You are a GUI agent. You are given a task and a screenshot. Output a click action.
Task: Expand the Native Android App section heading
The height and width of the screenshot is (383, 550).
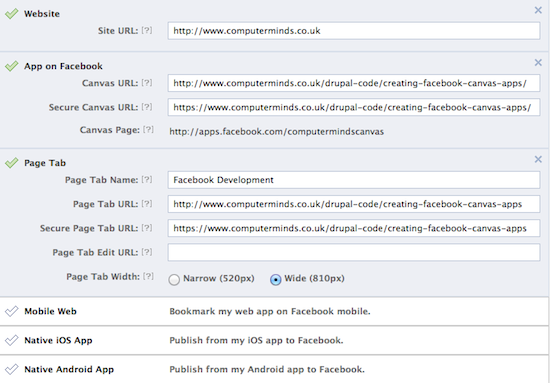pyautogui.click(x=69, y=370)
